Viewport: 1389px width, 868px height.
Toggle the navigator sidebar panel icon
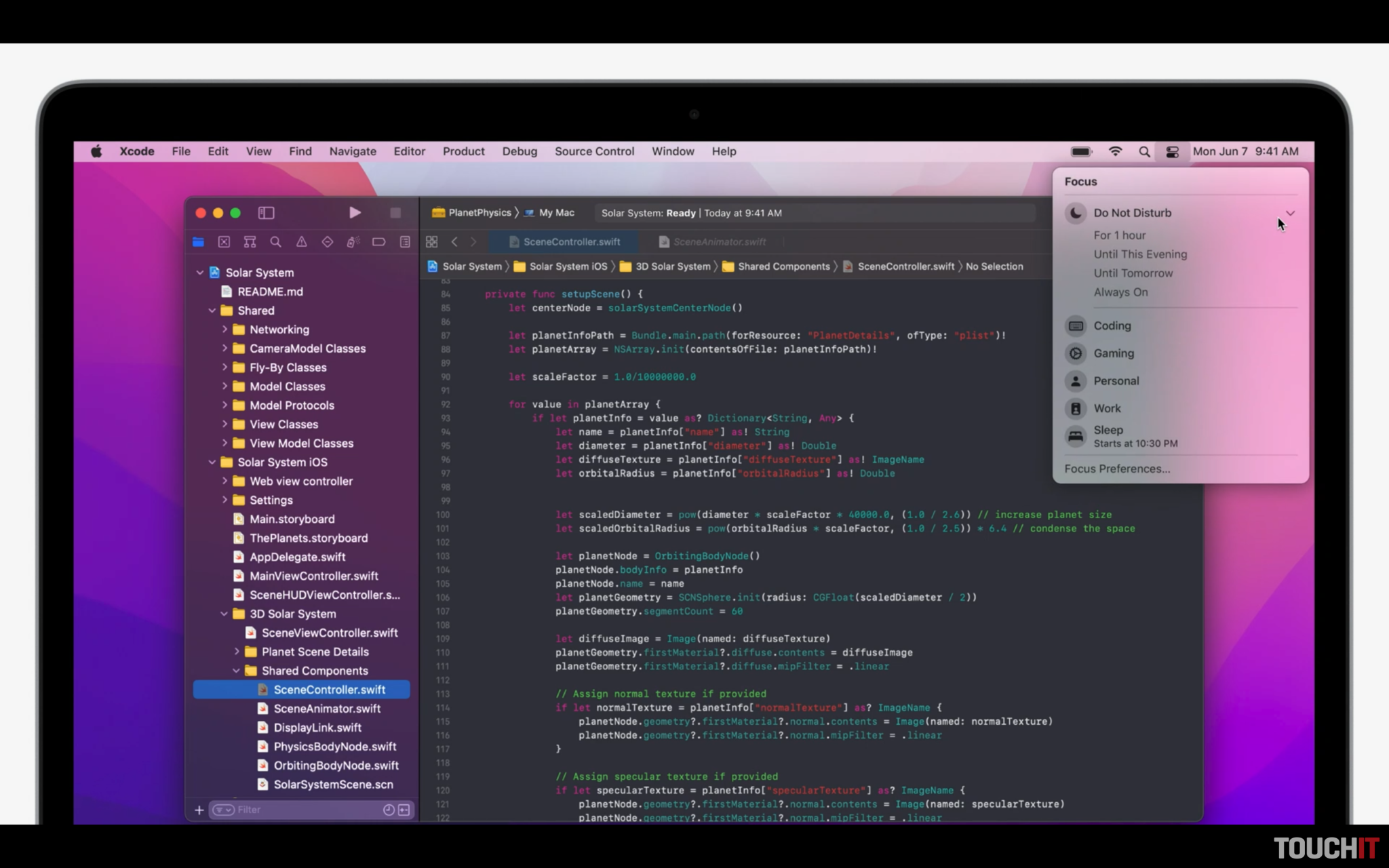(266, 213)
